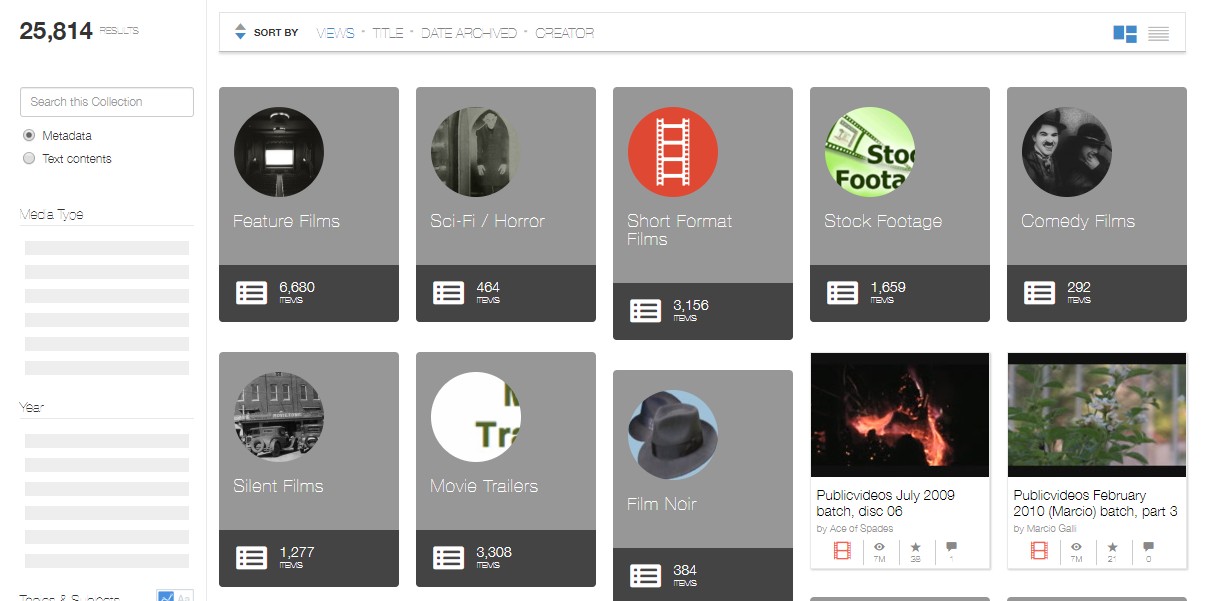
Task: Sort results by Date Archived
Action: [469, 33]
